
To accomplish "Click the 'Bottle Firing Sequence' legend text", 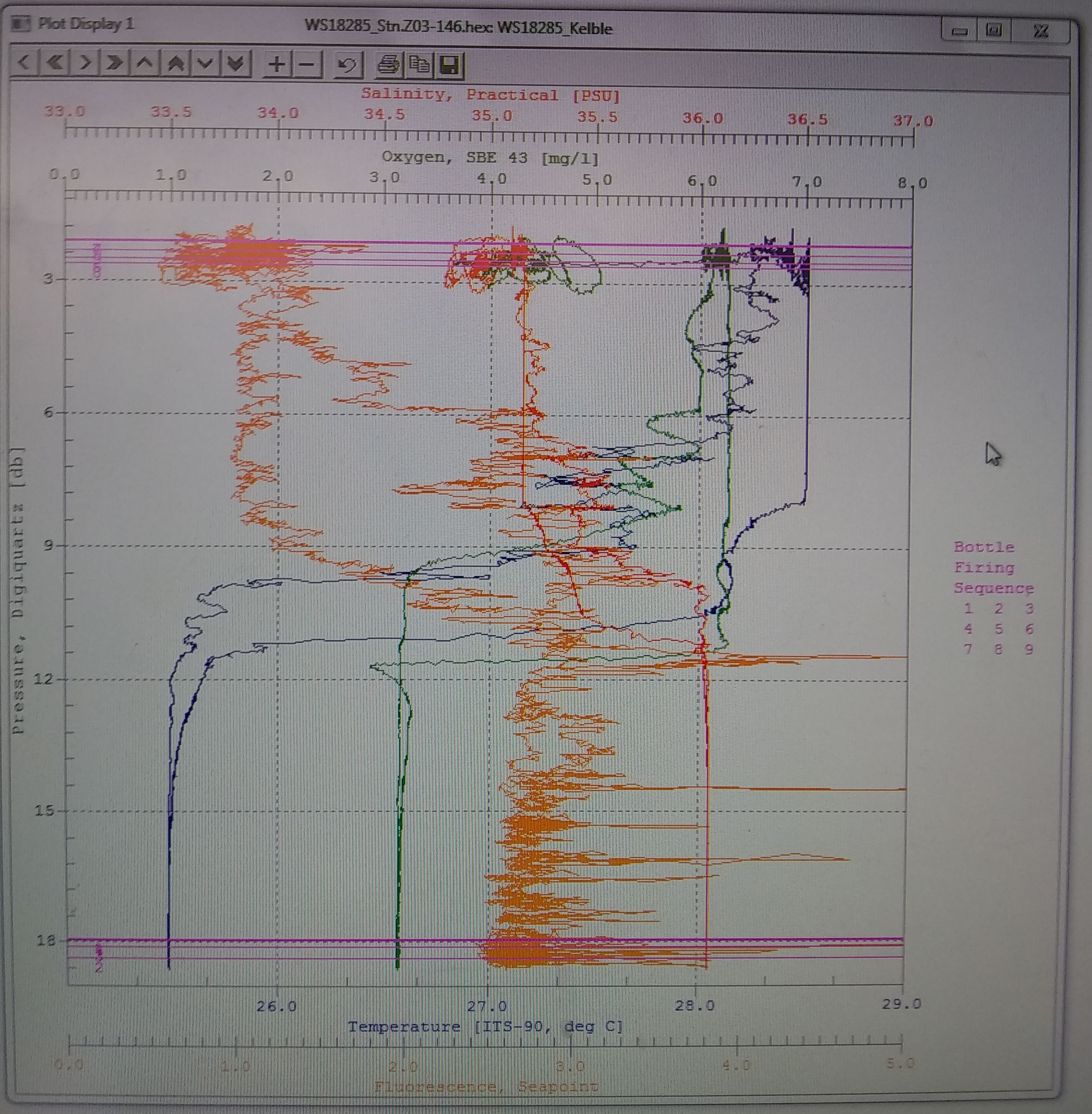I will 993,567.
